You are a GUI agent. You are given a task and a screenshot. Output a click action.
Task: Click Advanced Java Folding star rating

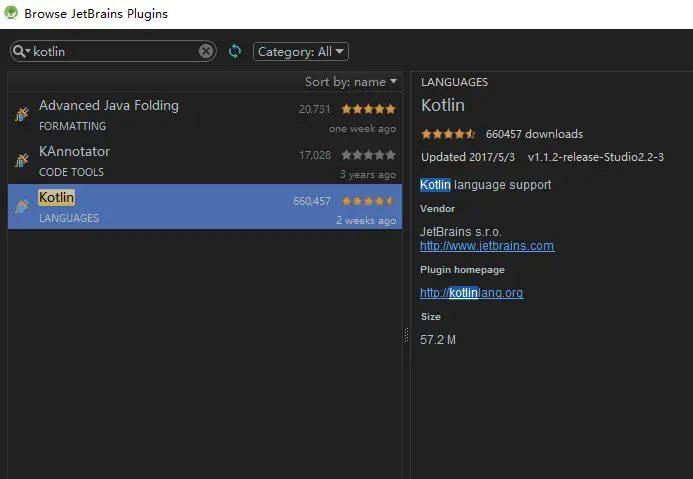369,109
